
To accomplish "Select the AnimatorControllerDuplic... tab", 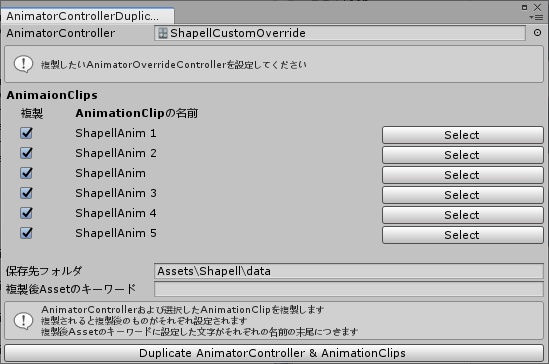I will (88, 16).
